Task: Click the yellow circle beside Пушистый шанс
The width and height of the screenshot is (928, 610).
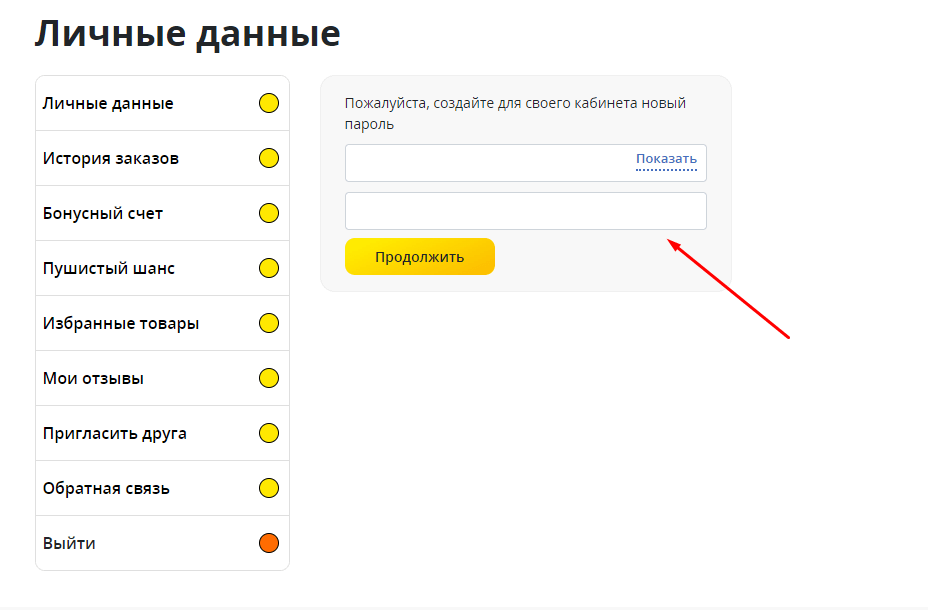Action: (x=268, y=268)
